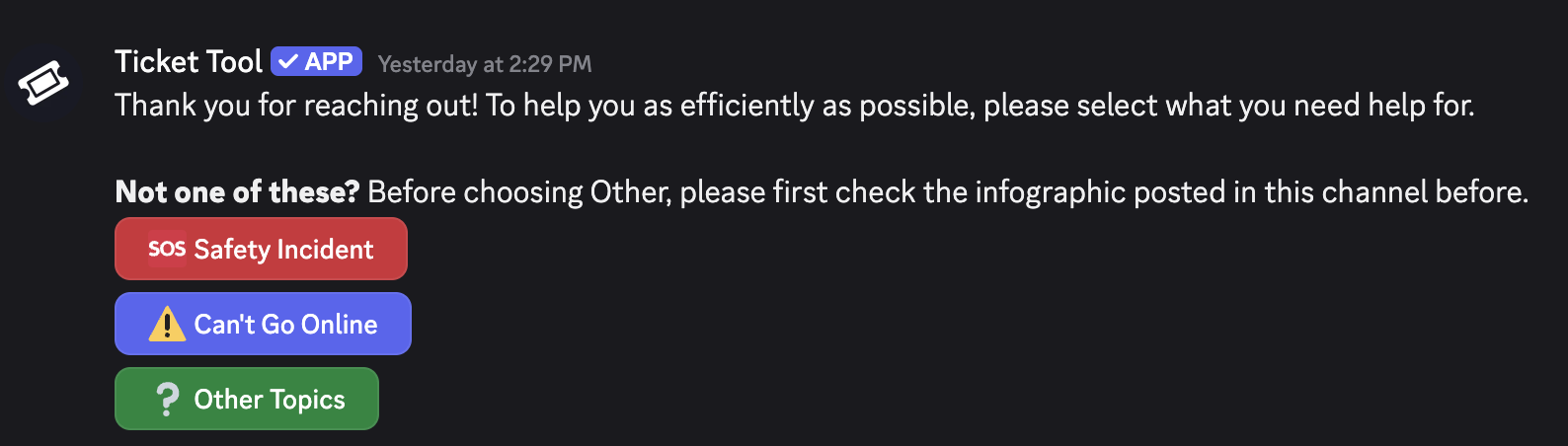Click the bold "Not one of these?" text
1568x446 pixels.
pos(237,191)
